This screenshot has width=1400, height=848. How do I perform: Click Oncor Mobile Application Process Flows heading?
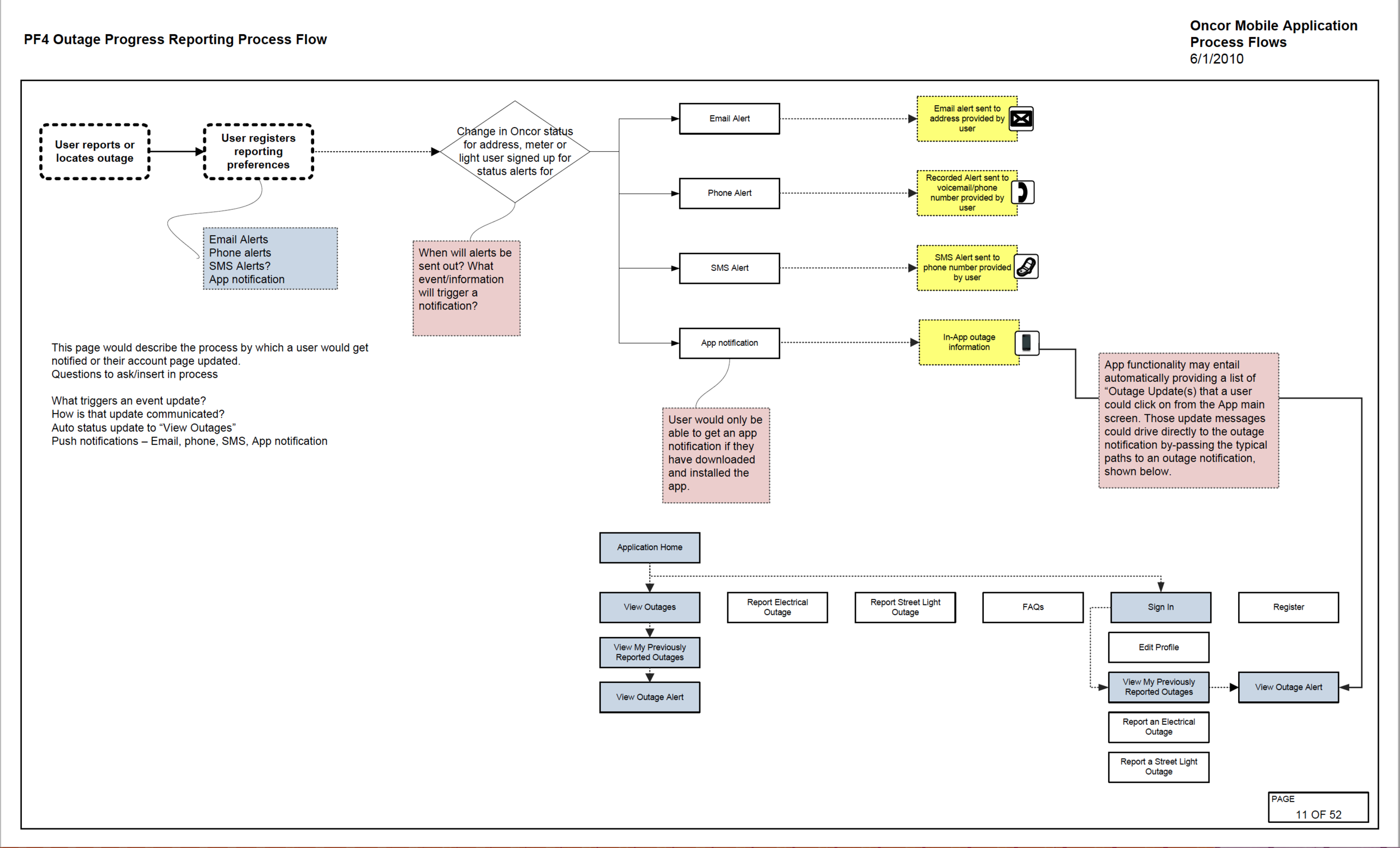pyautogui.click(x=1274, y=34)
